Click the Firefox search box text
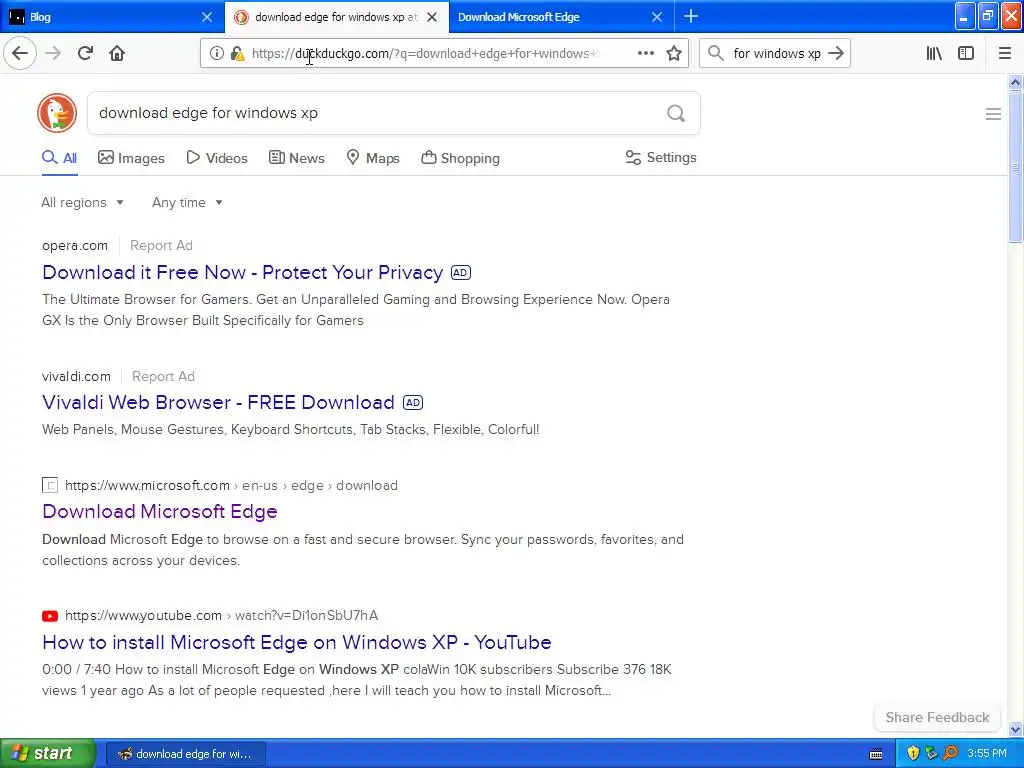 click(x=776, y=54)
